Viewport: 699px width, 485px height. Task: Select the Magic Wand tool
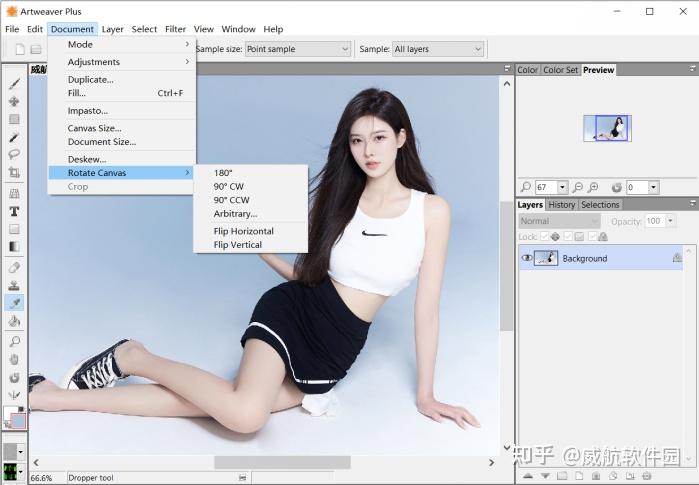coord(14,137)
